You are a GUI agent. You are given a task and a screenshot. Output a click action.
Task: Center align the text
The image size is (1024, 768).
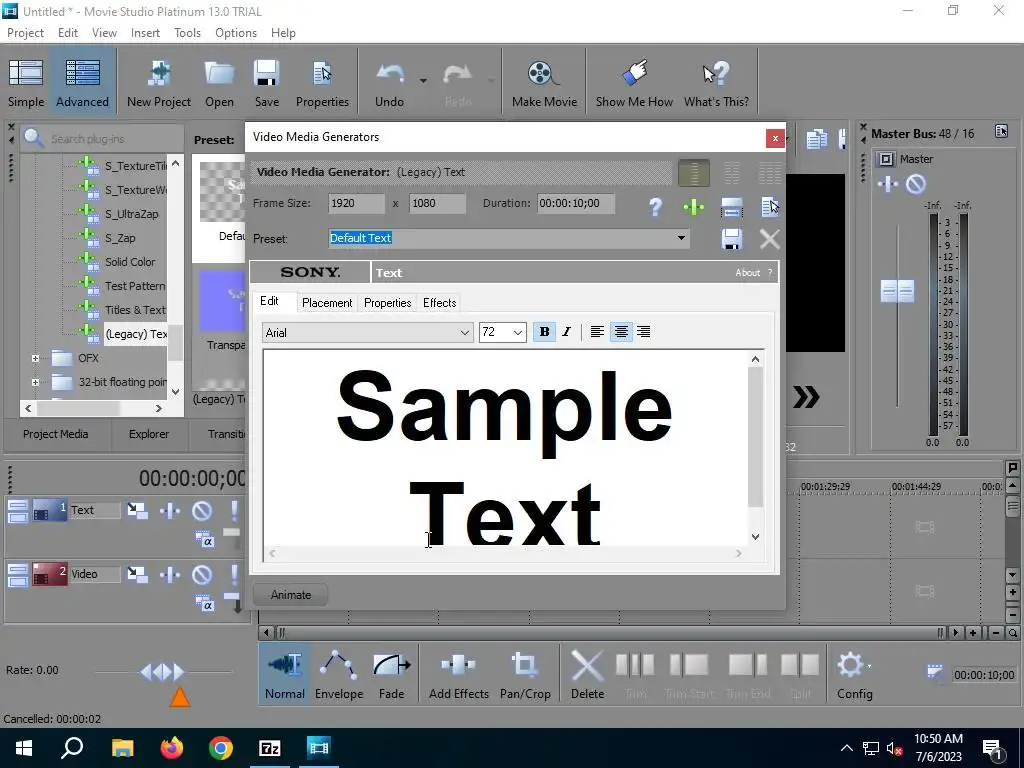pyautogui.click(x=621, y=332)
